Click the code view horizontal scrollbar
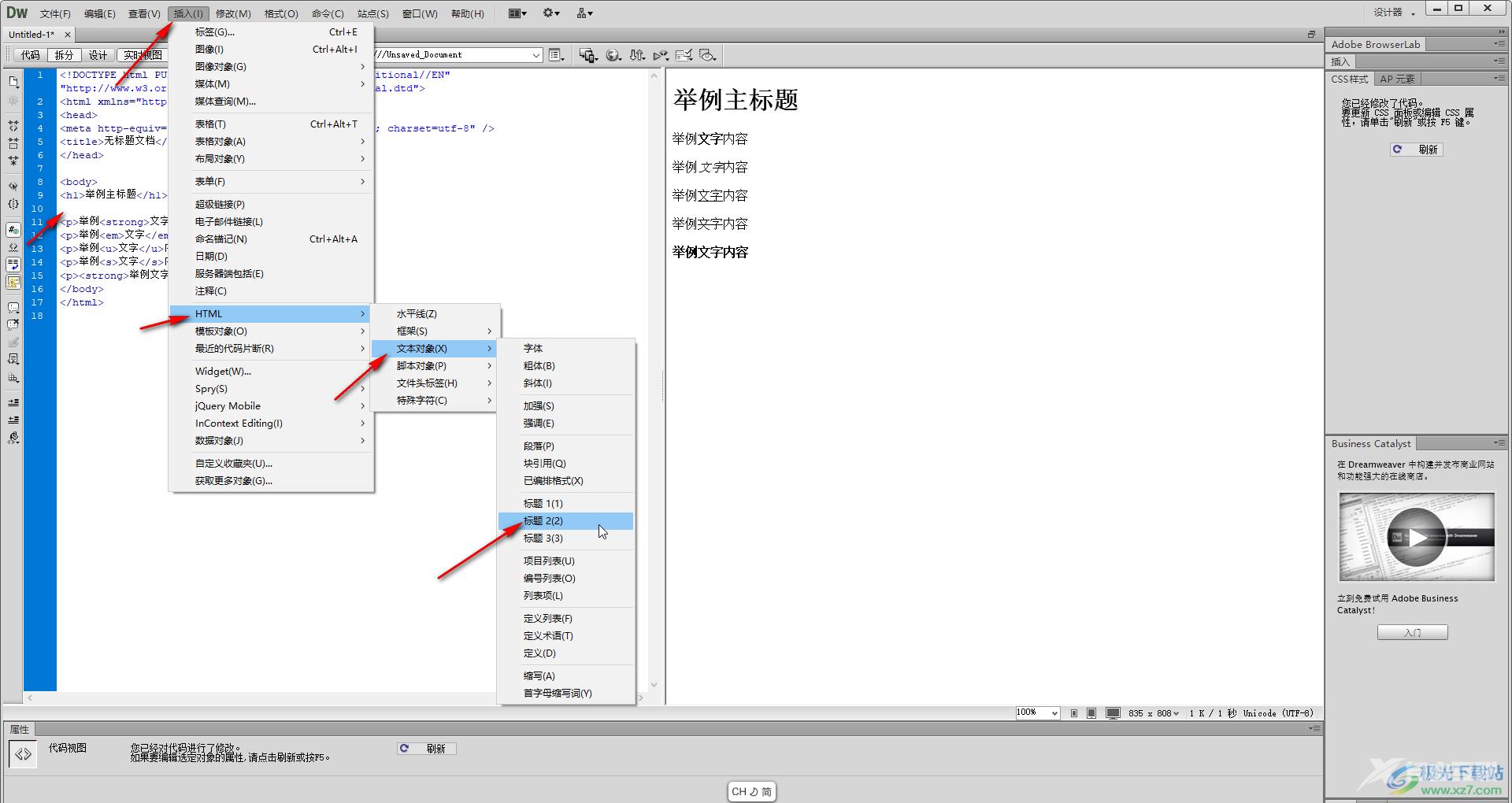1512x803 pixels. click(x=335, y=698)
